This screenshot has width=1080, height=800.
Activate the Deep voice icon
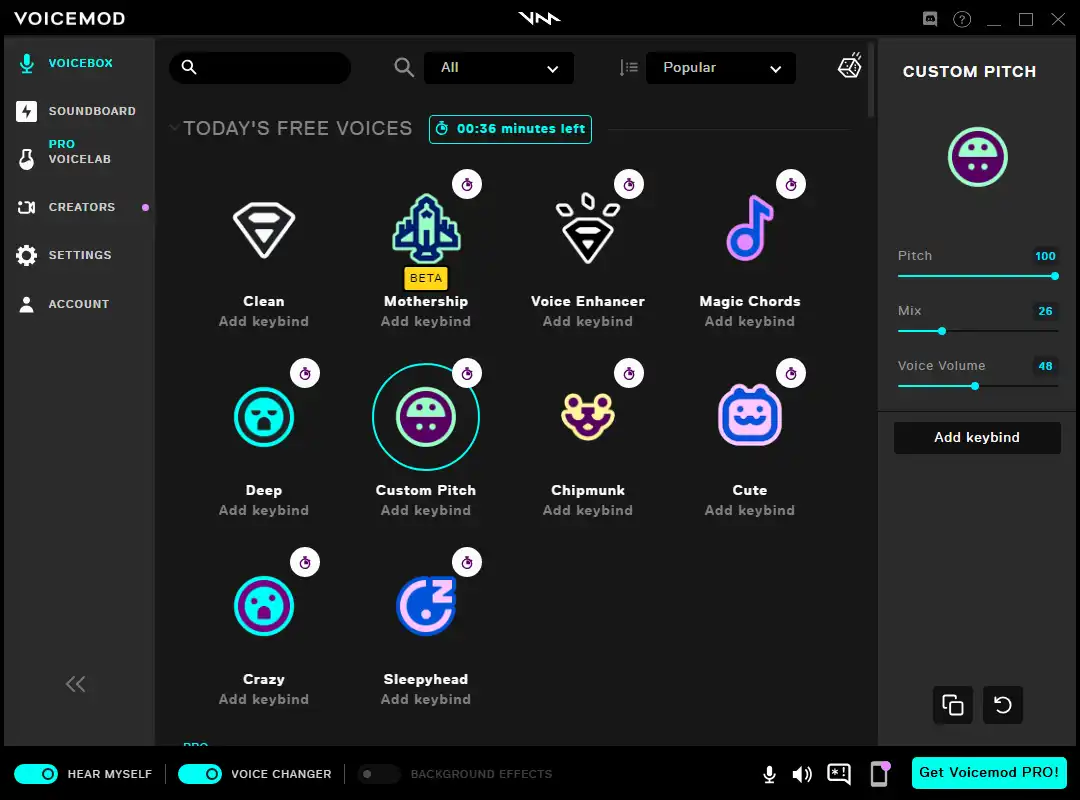pyautogui.click(x=264, y=417)
